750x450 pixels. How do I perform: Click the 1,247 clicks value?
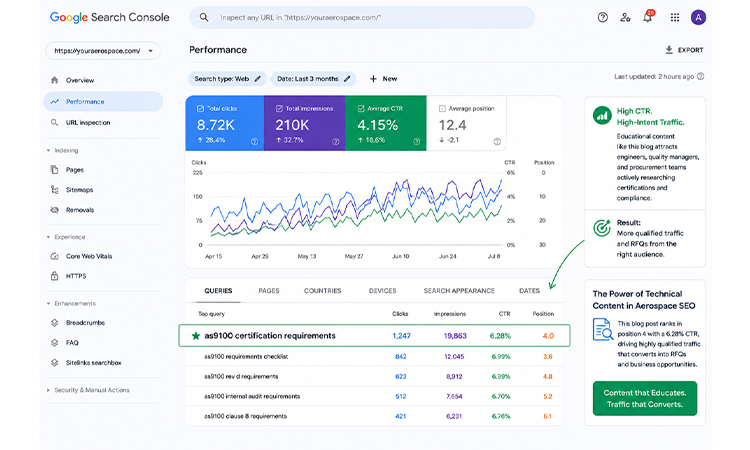(x=401, y=336)
